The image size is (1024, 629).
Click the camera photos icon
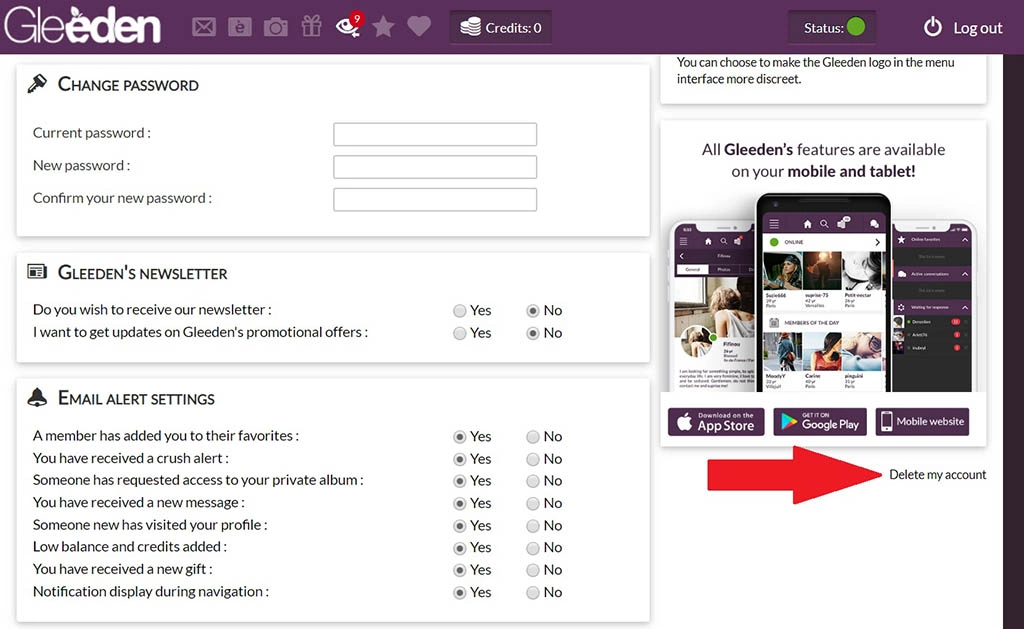tap(275, 28)
